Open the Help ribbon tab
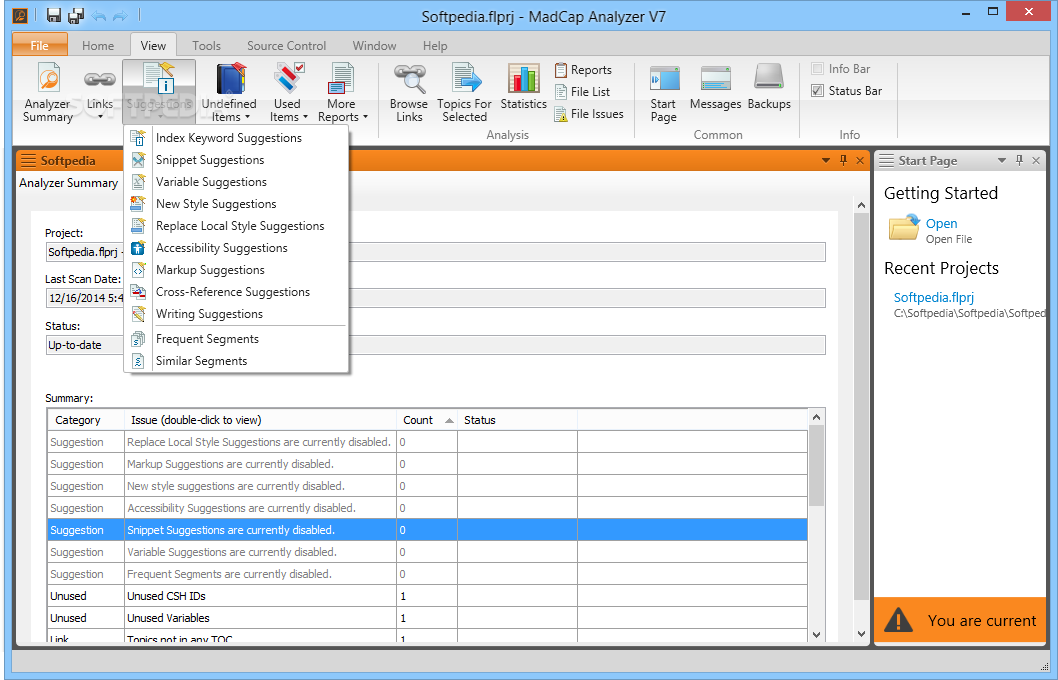The width and height of the screenshot is (1058, 680). click(x=435, y=45)
